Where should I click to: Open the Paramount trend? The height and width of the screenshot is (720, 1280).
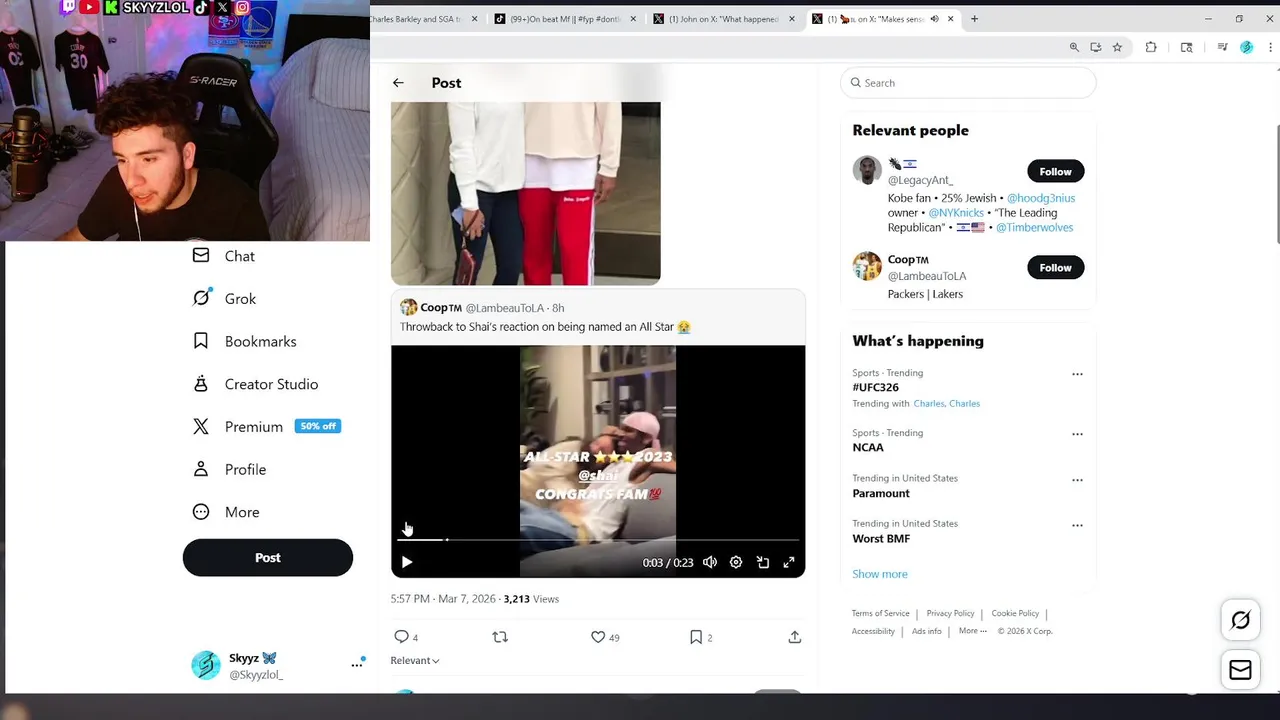(x=881, y=493)
